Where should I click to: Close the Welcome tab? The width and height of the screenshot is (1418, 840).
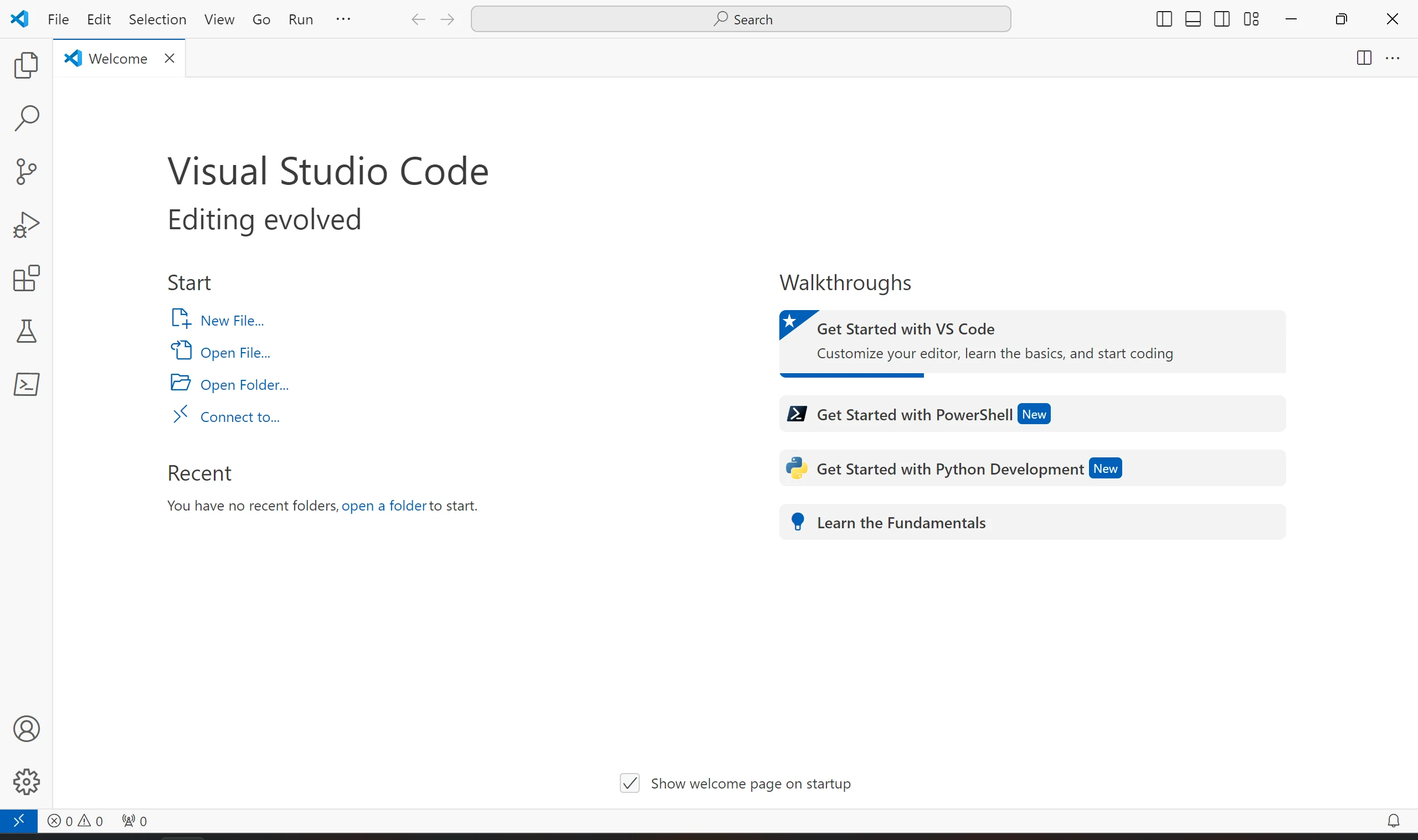169,58
